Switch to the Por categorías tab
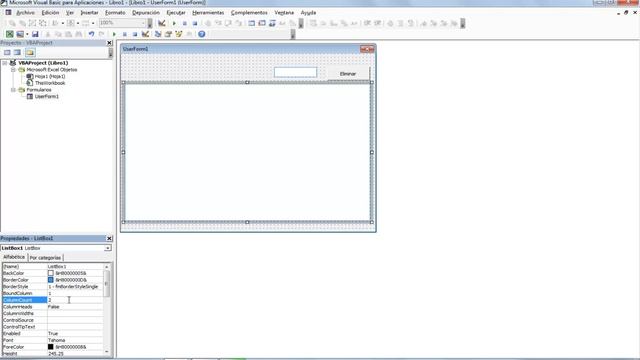640x360 pixels. pos(45,258)
